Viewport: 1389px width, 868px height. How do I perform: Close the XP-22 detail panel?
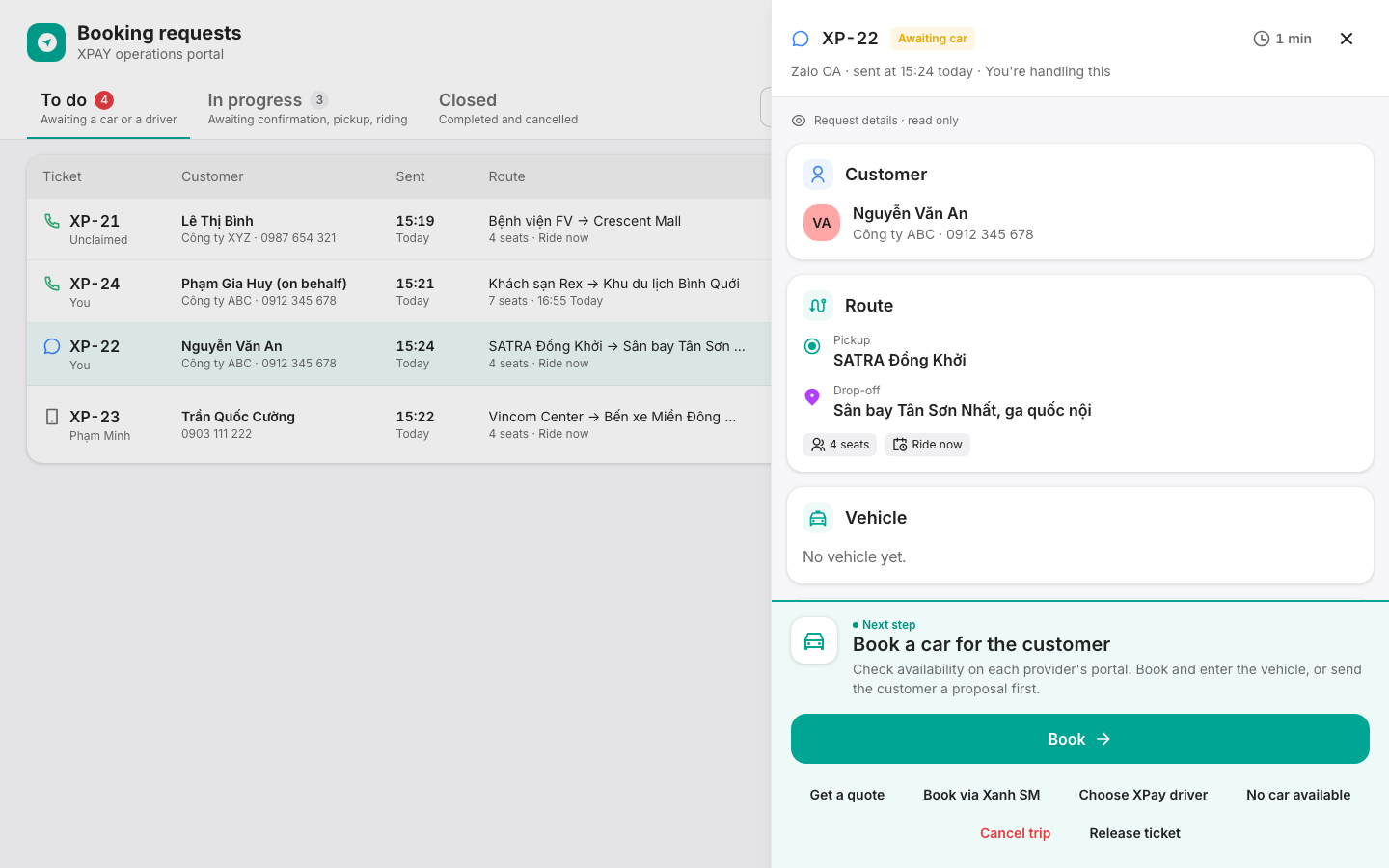pos(1347,39)
